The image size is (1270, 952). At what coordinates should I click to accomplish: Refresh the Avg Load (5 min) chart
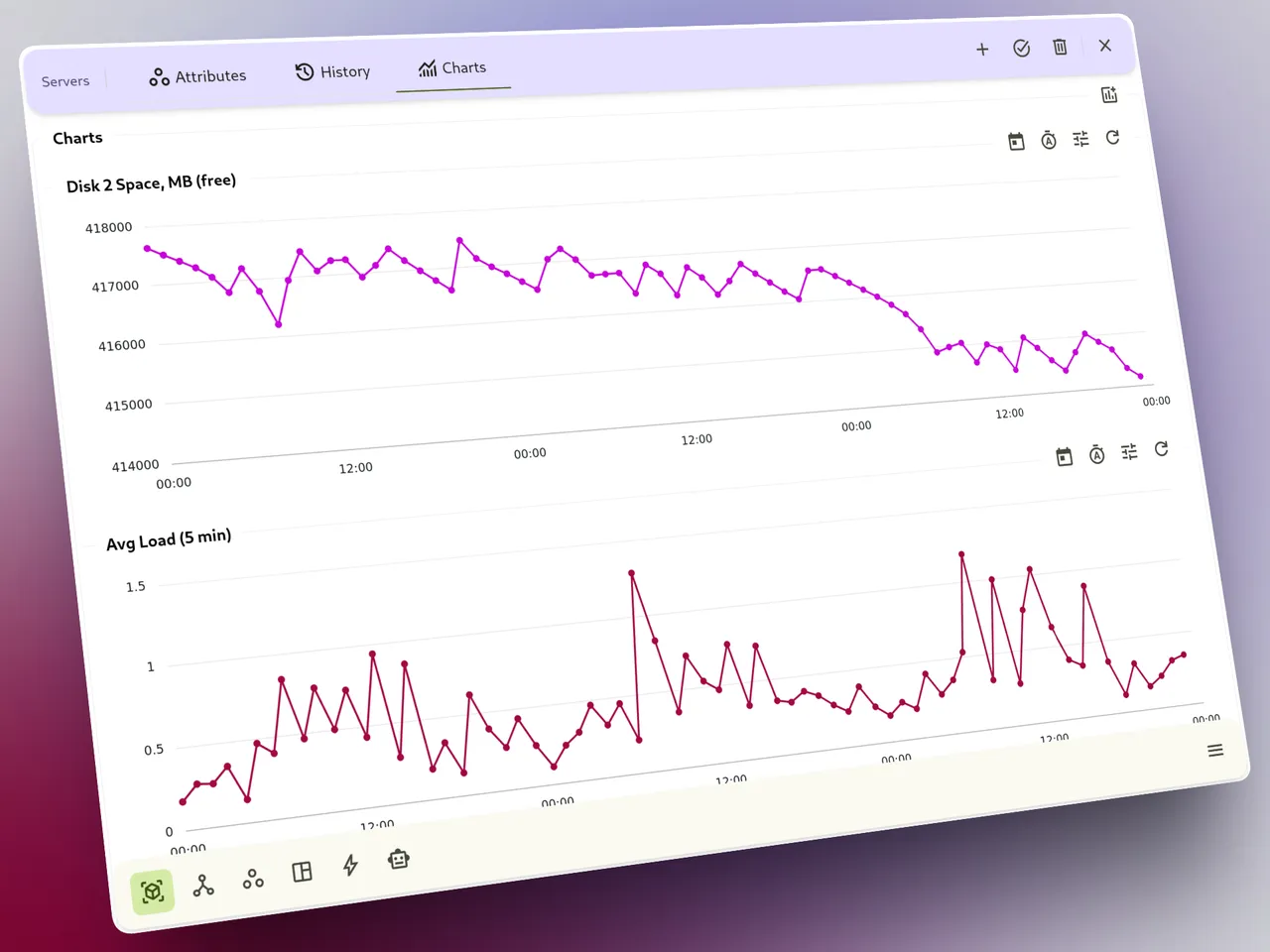1161,449
